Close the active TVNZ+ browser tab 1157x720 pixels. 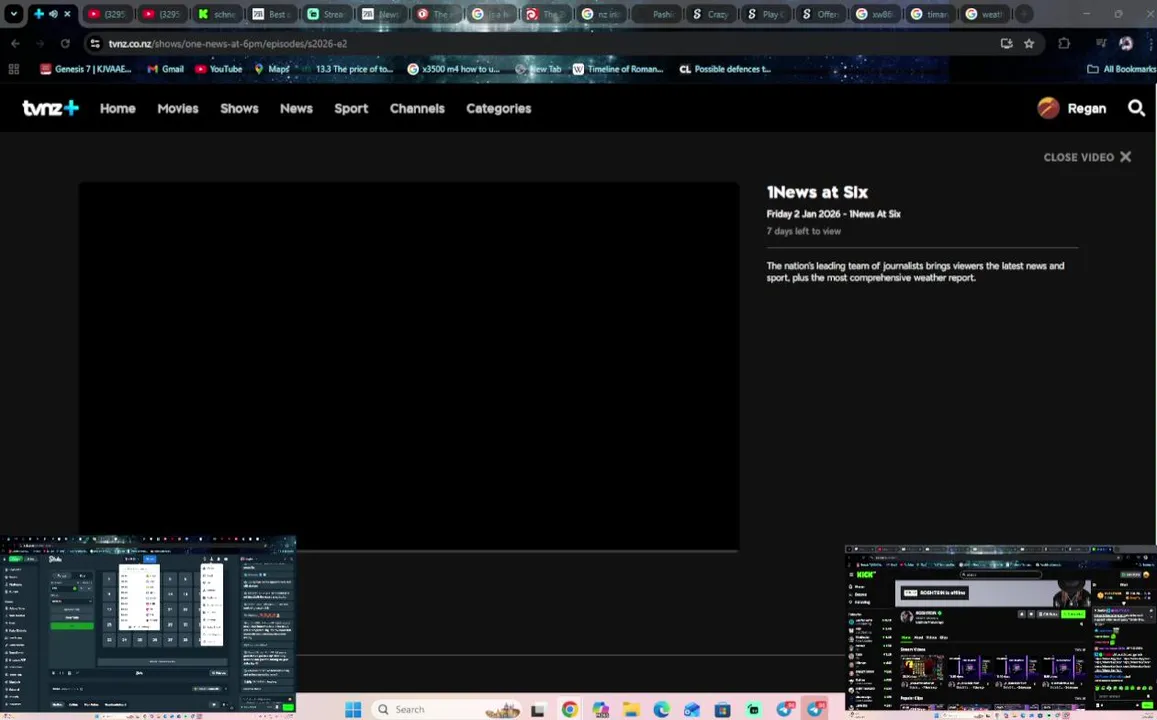67,13
